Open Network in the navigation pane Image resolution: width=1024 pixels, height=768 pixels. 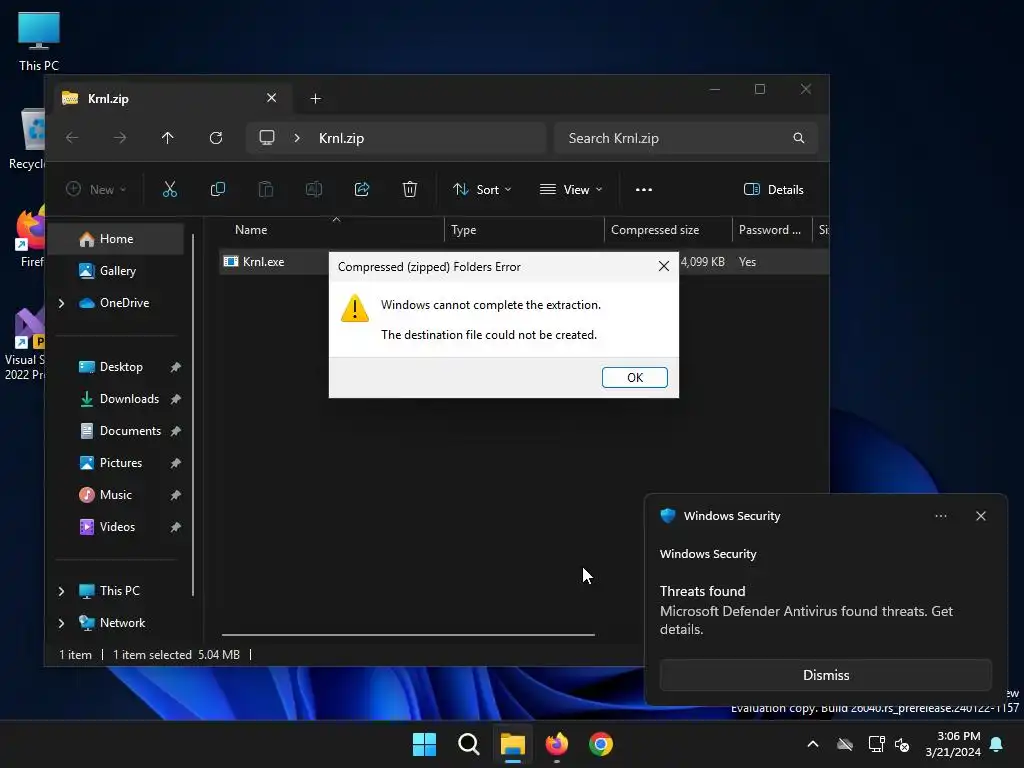pyautogui.click(x=122, y=623)
